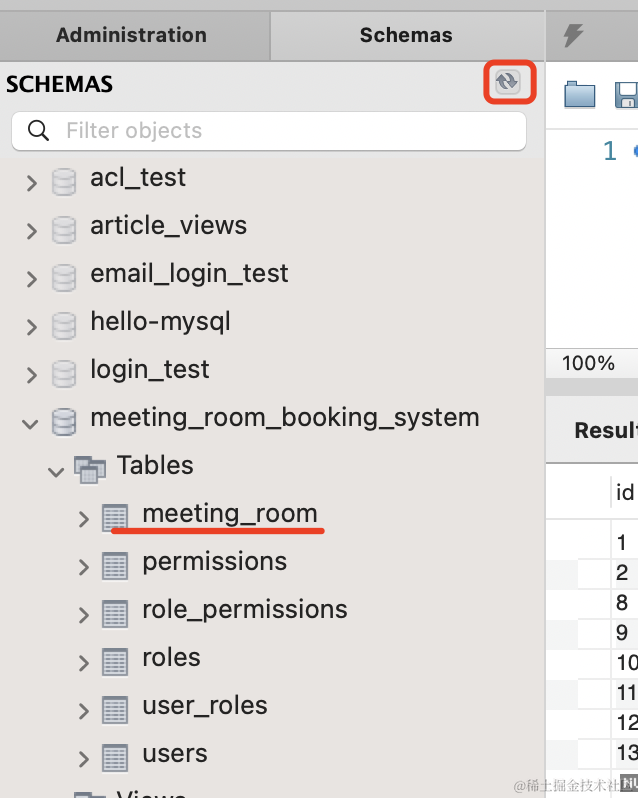Switch to the Administration tab
This screenshot has height=798, width=638.
click(131, 35)
